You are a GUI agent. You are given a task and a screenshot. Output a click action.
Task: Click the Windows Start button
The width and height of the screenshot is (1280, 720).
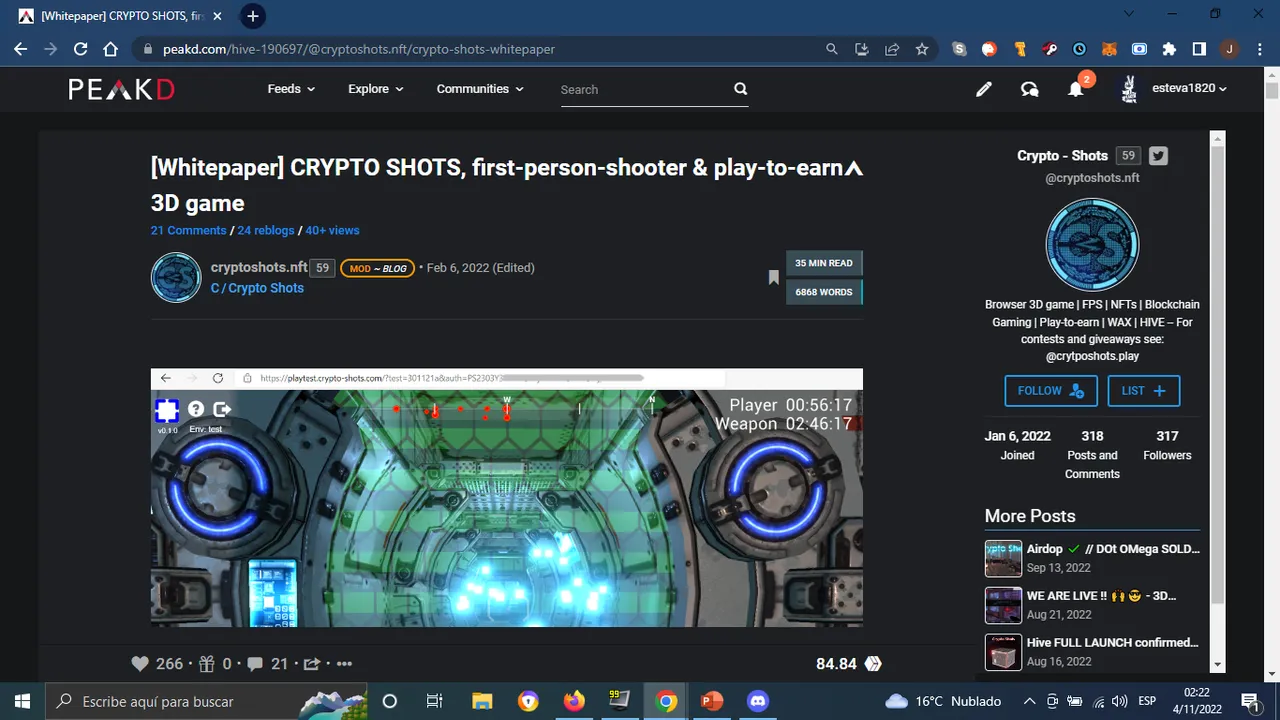coord(22,701)
